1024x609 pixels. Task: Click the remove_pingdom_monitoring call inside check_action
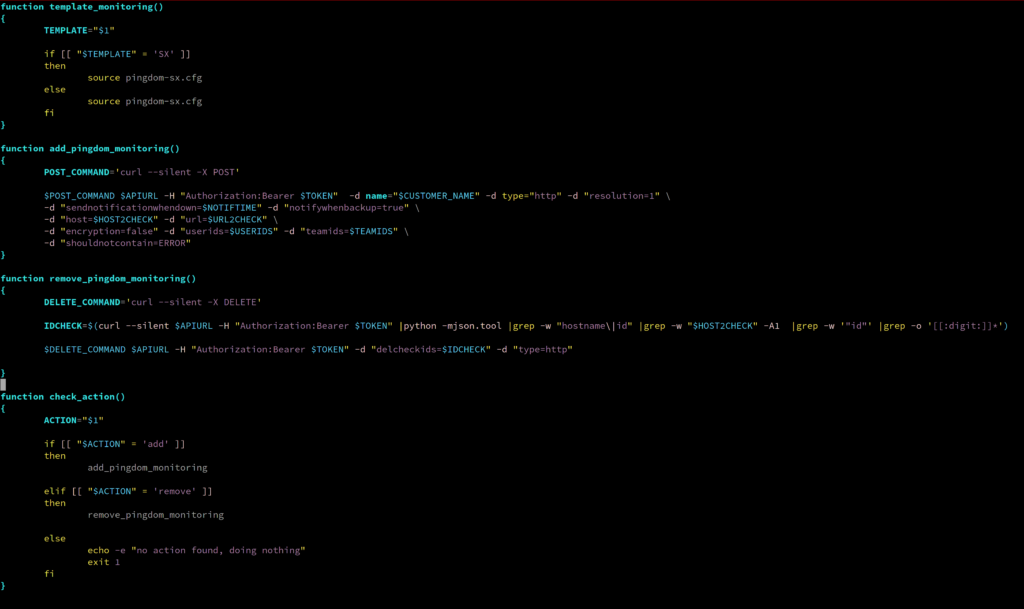coord(155,515)
